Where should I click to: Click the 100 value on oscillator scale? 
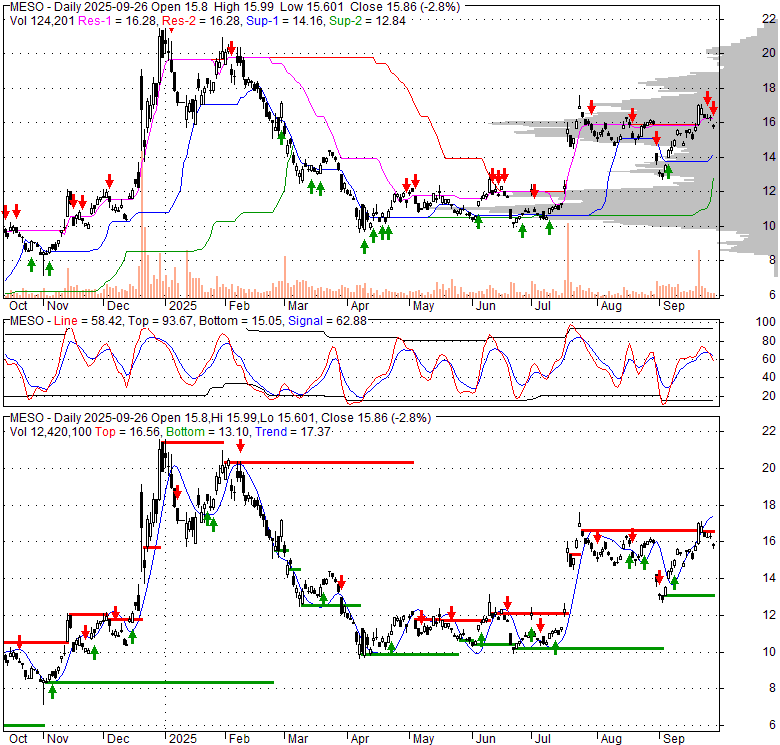tap(766, 322)
